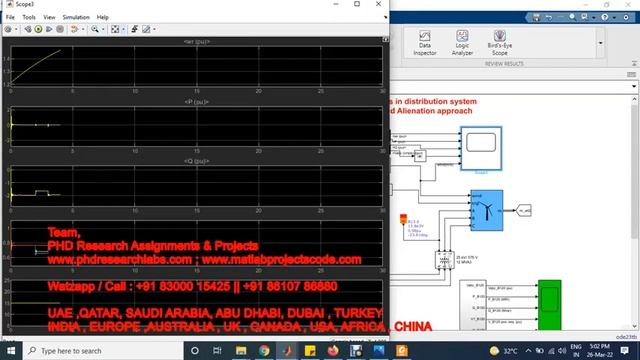This screenshot has height=360, width=640.
Task: Open the Zoom tool dropdown arrow
Action: (x=103, y=29)
